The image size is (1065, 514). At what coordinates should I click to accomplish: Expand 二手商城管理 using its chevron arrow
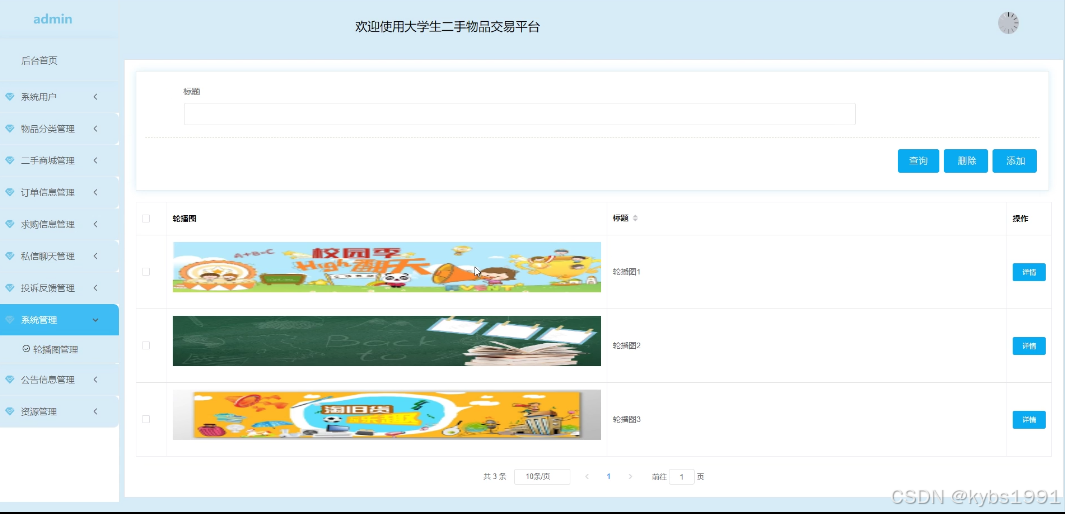pos(96,161)
